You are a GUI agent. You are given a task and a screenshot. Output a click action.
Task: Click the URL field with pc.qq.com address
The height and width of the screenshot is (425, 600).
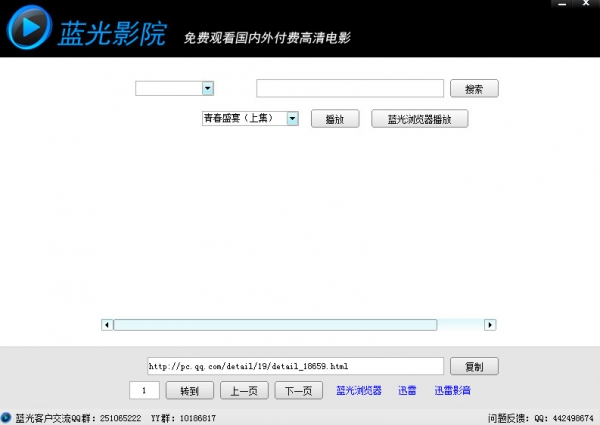295,366
